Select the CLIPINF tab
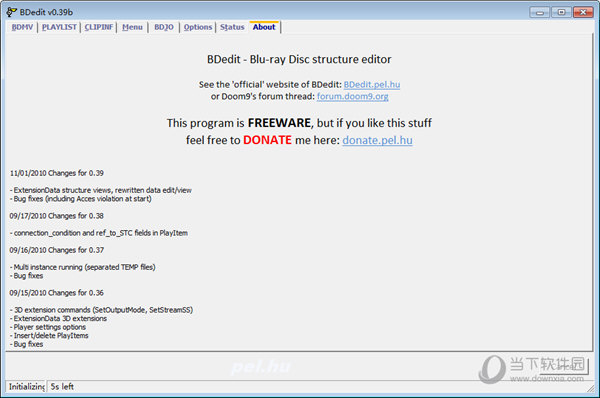 [99, 27]
